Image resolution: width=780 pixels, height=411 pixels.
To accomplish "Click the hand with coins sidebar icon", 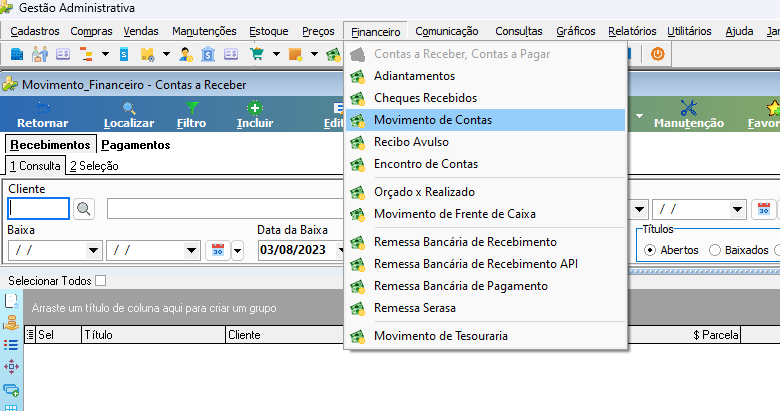I will [x=11, y=323].
